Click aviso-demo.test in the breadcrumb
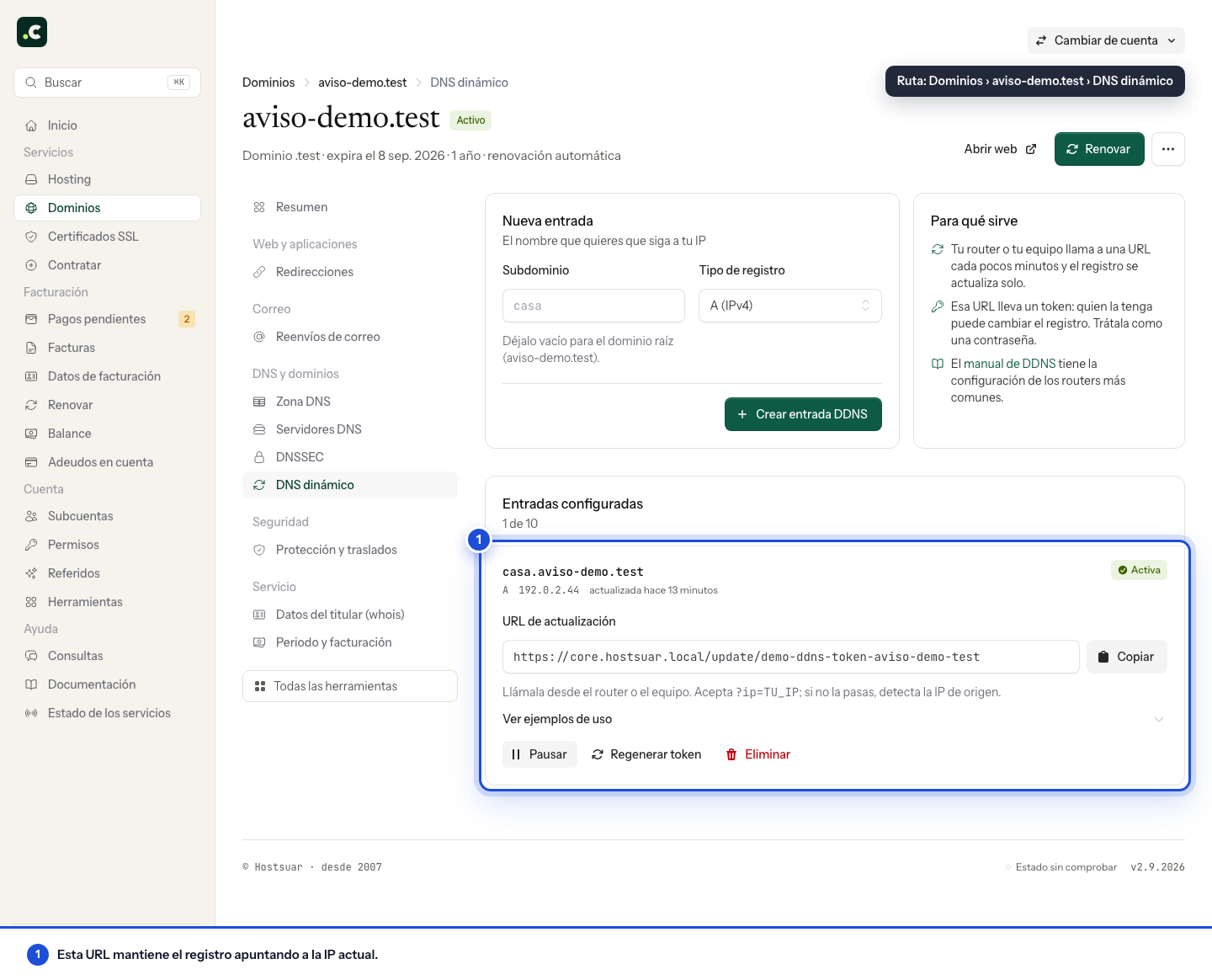The height and width of the screenshot is (980, 1212). [x=362, y=83]
